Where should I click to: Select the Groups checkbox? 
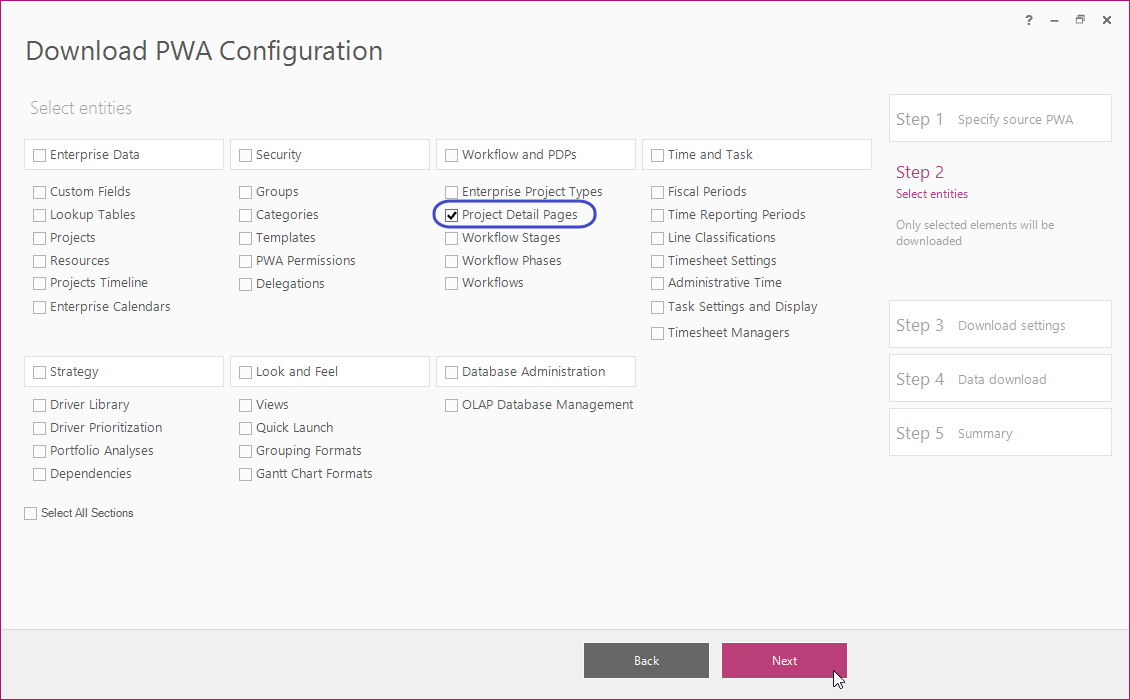coord(246,192)
